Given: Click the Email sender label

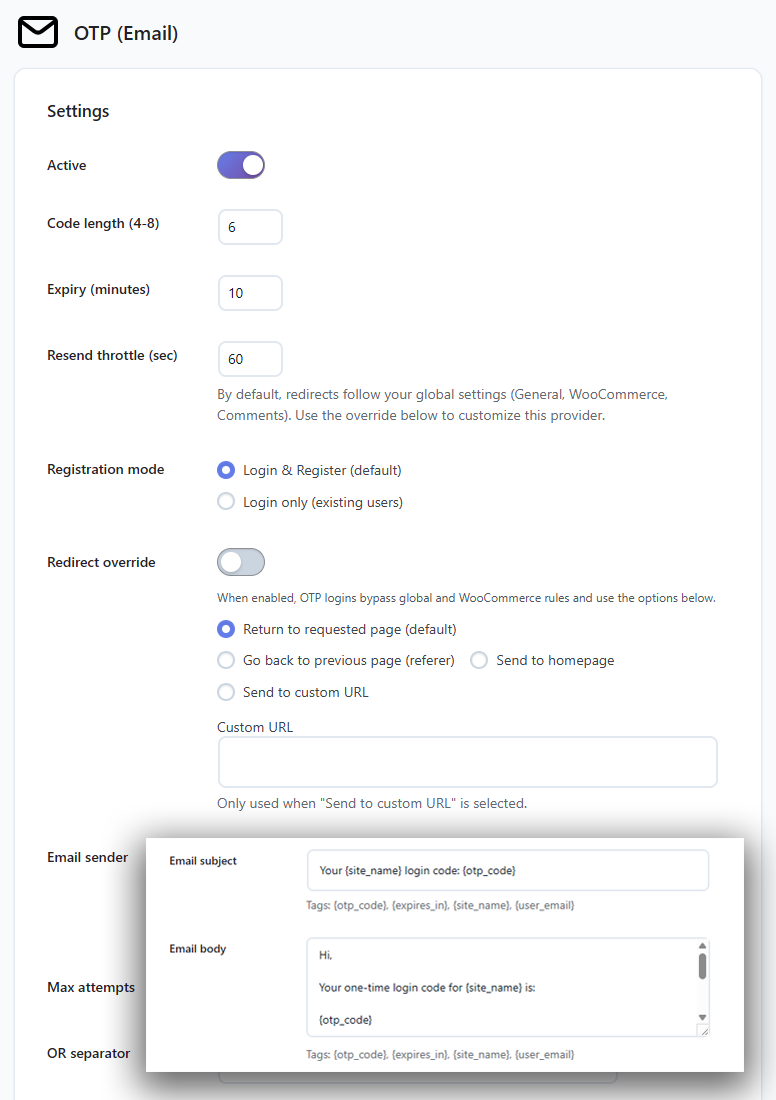Looking at the screenshot, I should 88,857.
